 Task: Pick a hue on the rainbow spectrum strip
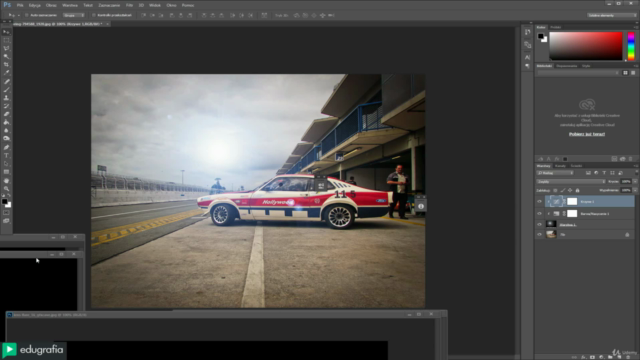[x=631, y=46]
